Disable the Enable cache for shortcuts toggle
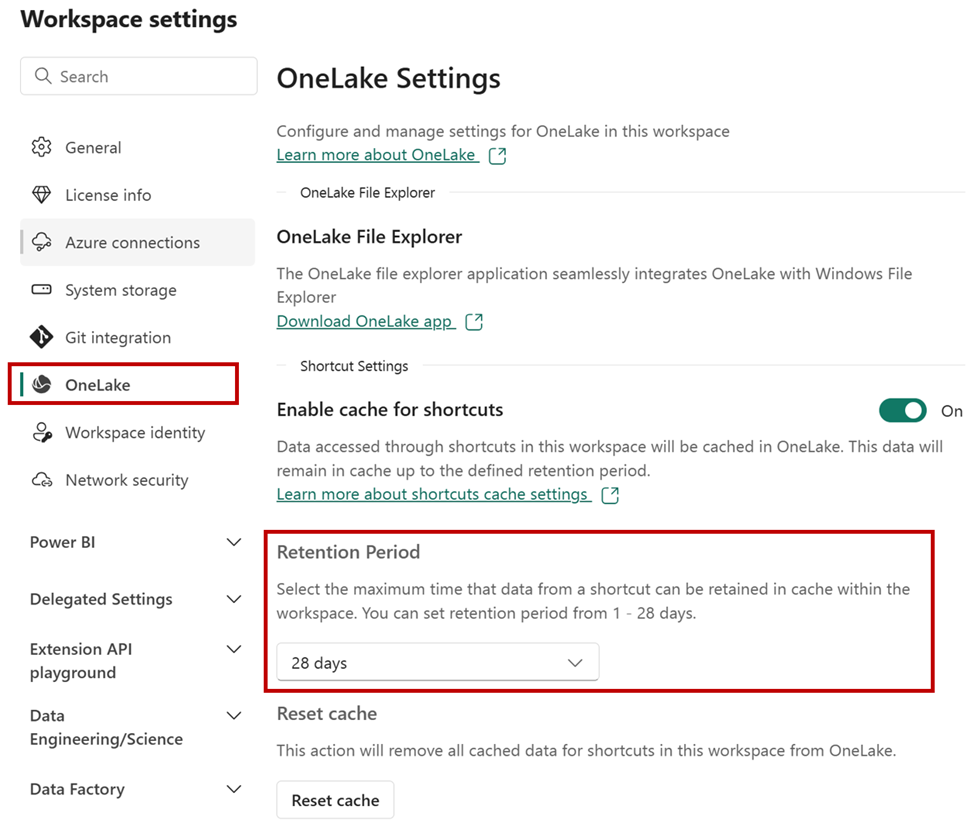Image resolution: width=975 pixels, height=827 pixels. coord(902,410)
